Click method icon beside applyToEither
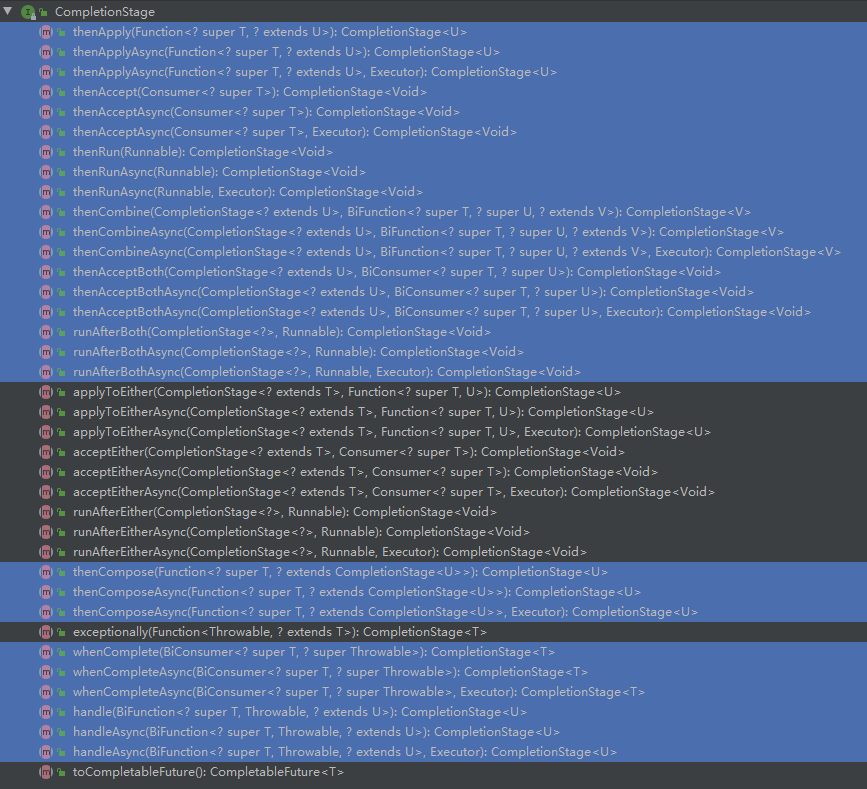Image resolution: width=867 pixels, height=789 pixels. [x=46, y=392]
